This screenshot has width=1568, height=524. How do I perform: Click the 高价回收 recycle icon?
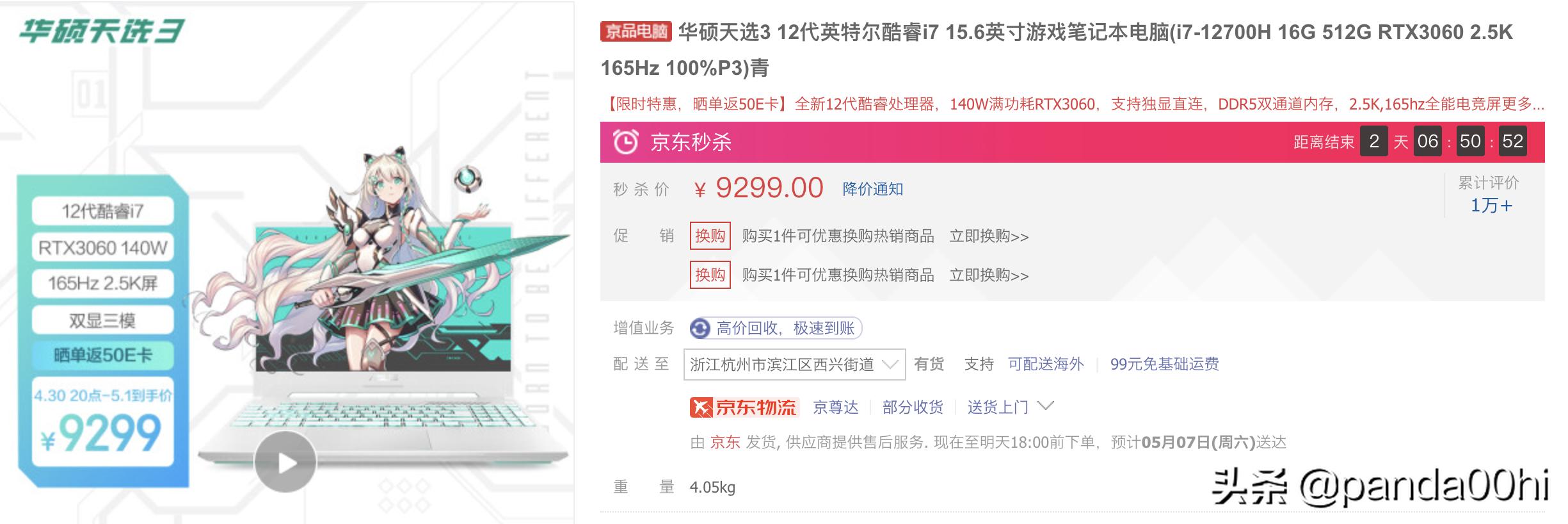[700, 329]
